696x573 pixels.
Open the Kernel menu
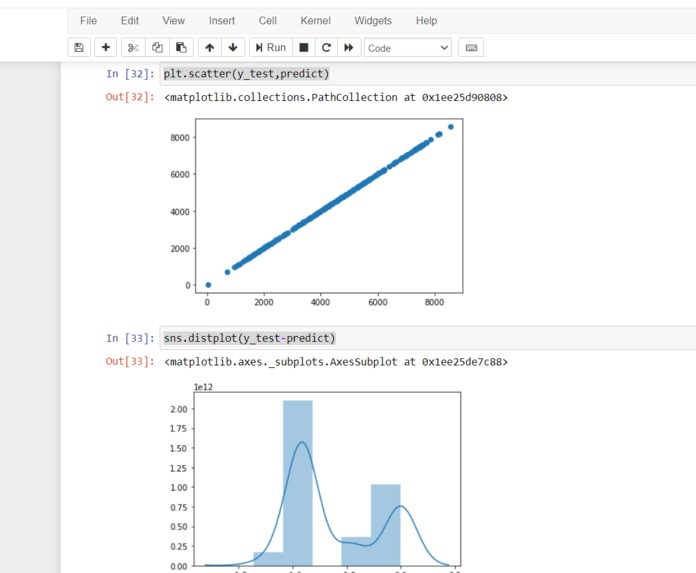click(x=315, y=21)
